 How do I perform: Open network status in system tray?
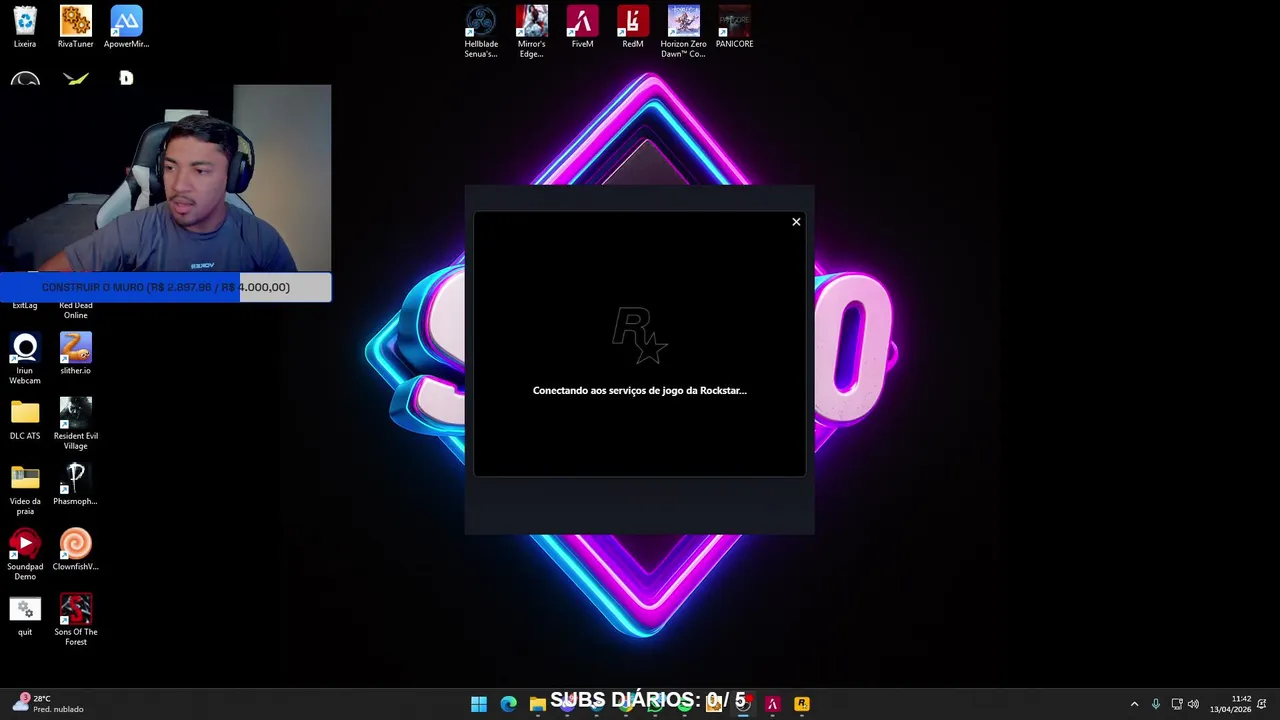click(x=1177, y=704)
